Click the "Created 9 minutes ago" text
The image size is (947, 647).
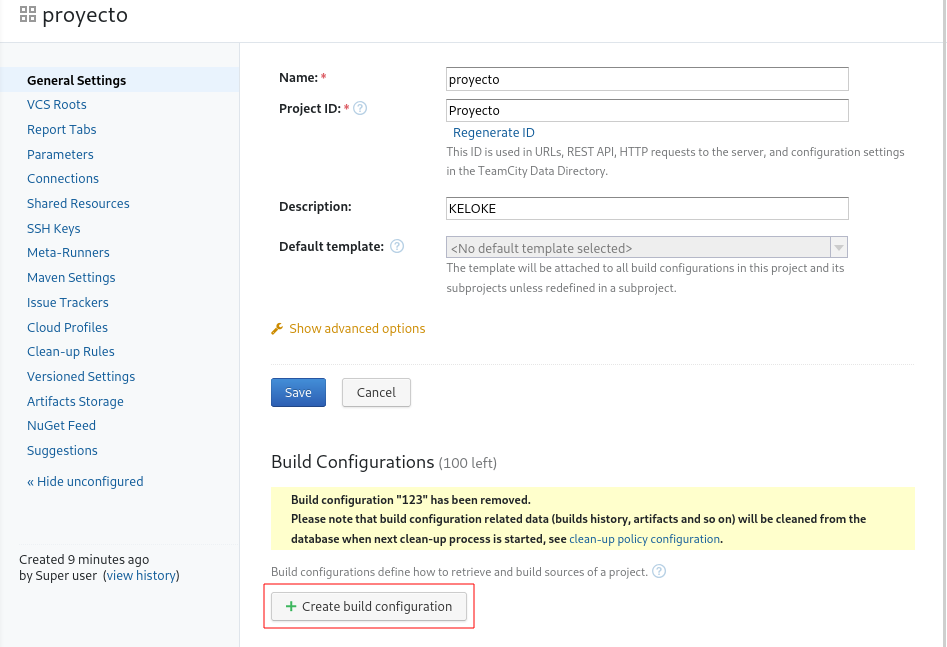[84, 559]
